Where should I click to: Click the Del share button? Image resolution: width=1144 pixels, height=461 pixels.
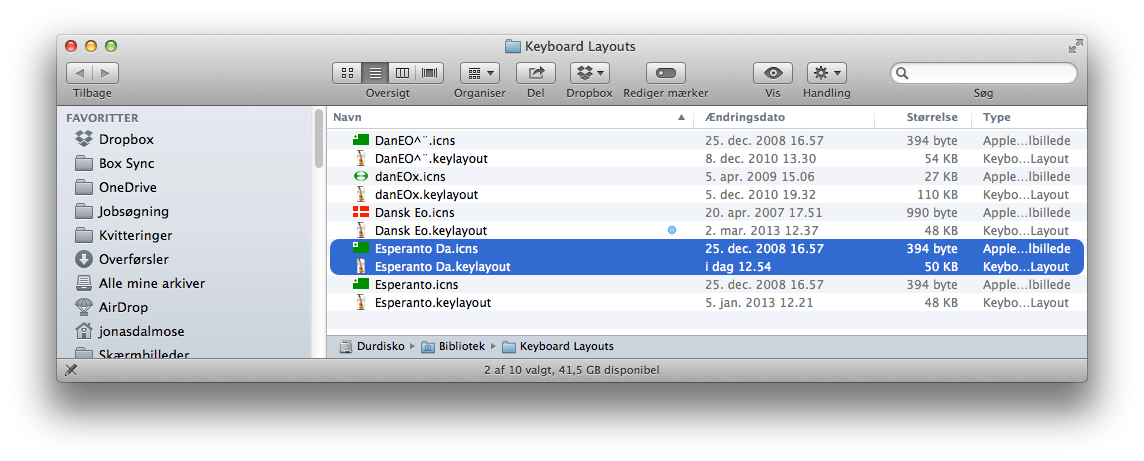535,73
